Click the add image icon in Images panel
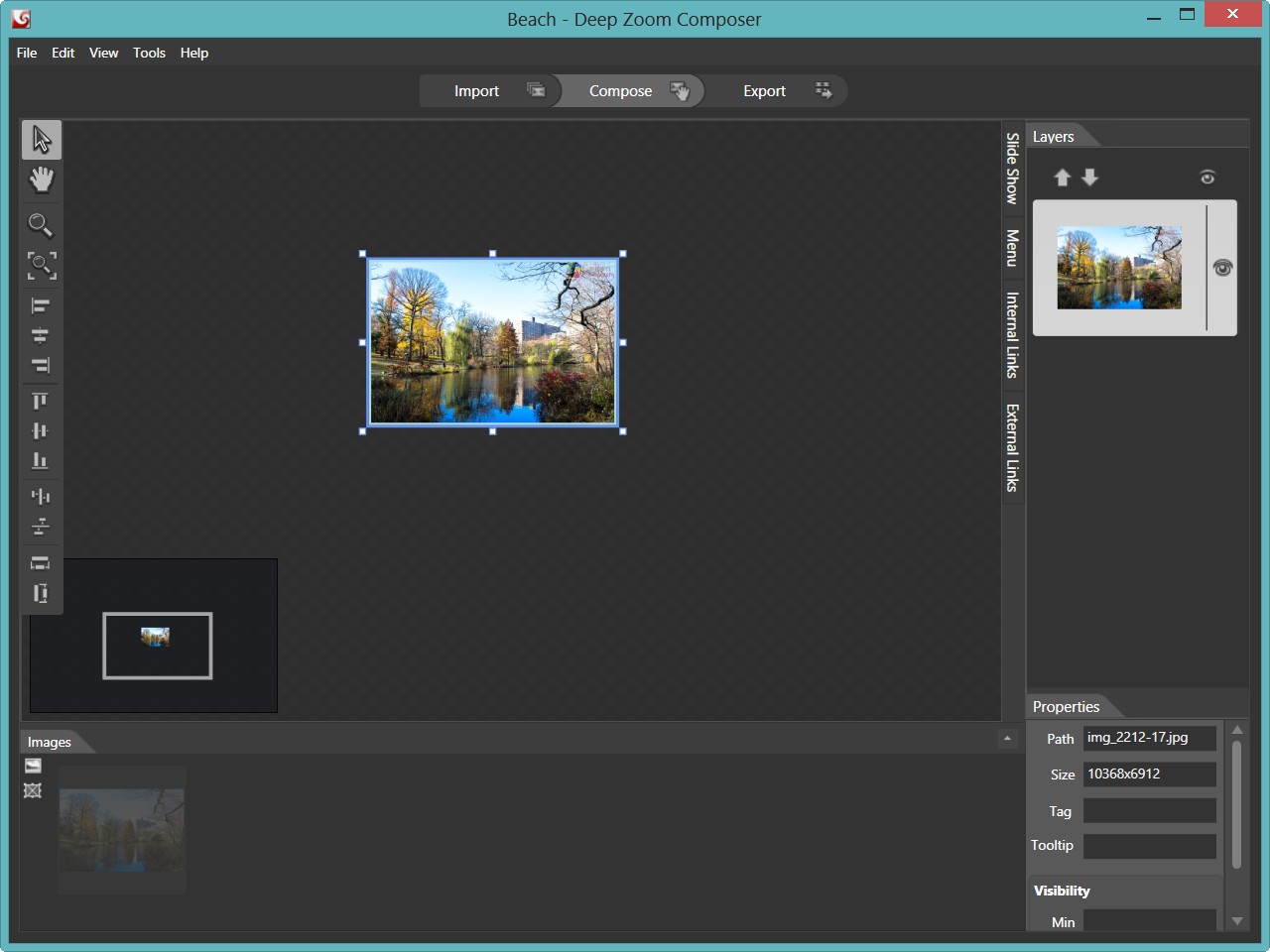This screenshot has width=1270, height=952. 33,766
